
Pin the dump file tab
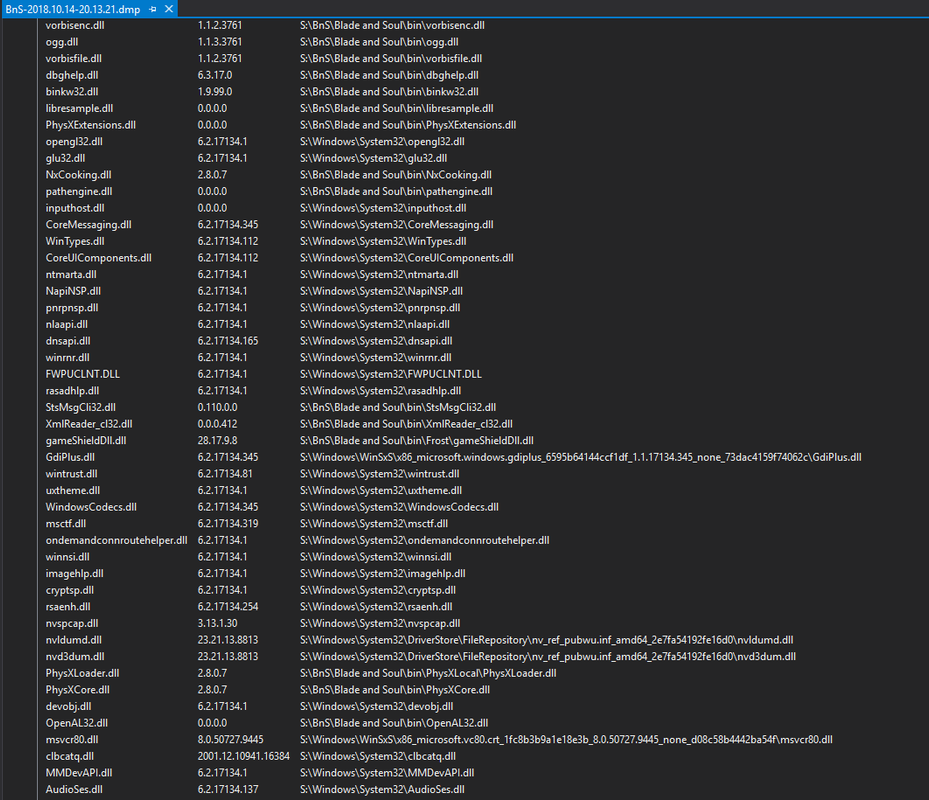tap(153, 9)
